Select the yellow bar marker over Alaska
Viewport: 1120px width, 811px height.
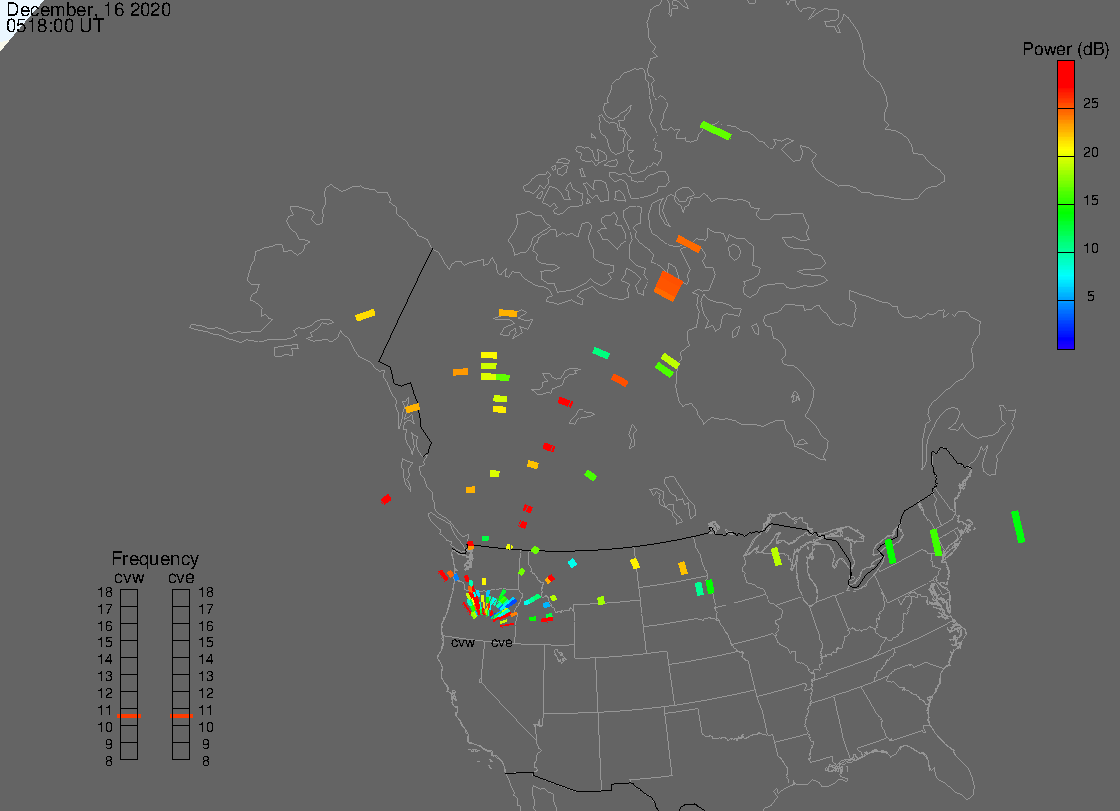365,315
